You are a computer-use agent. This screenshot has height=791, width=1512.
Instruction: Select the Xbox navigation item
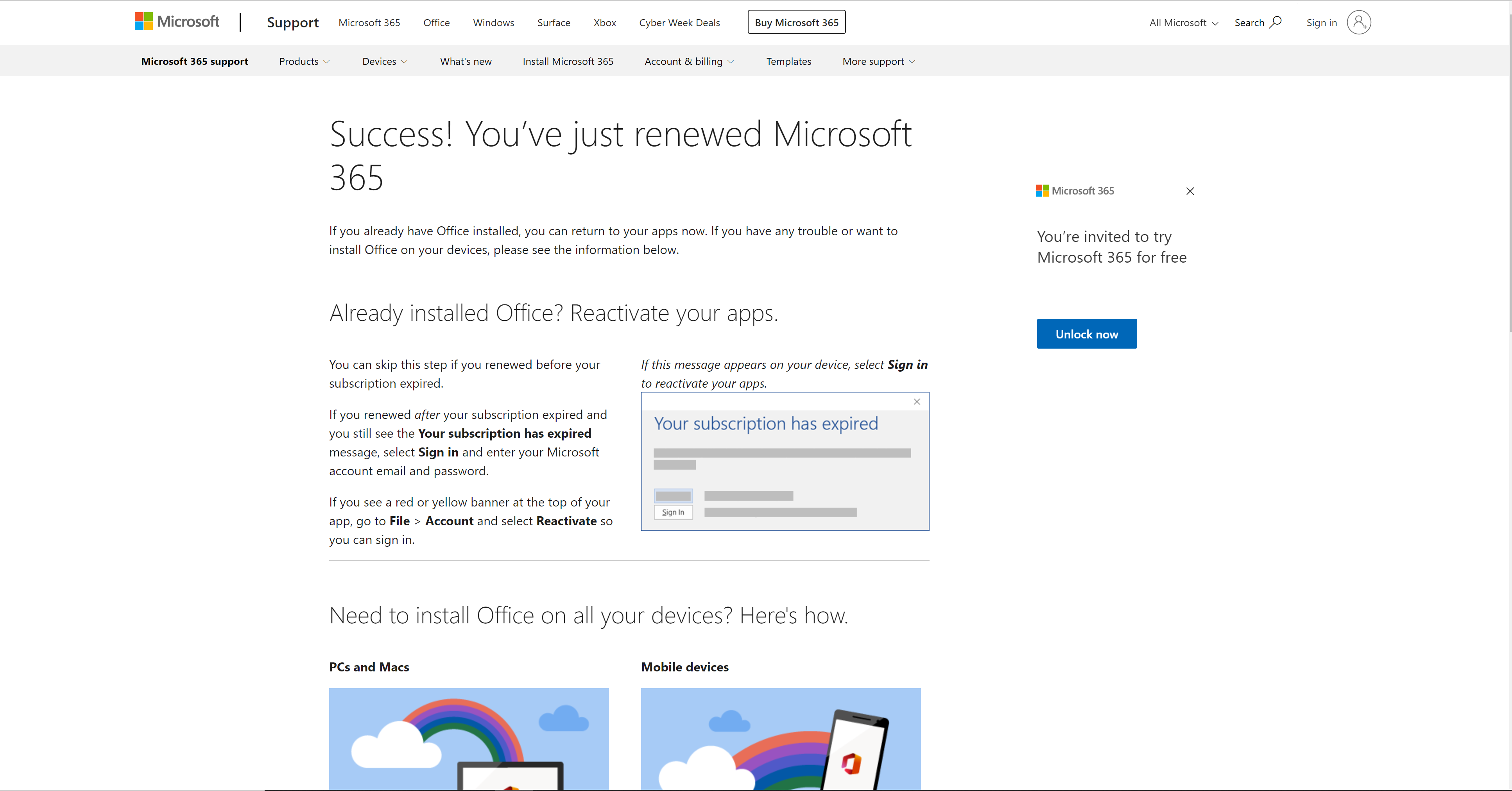[x=605, y=22]
